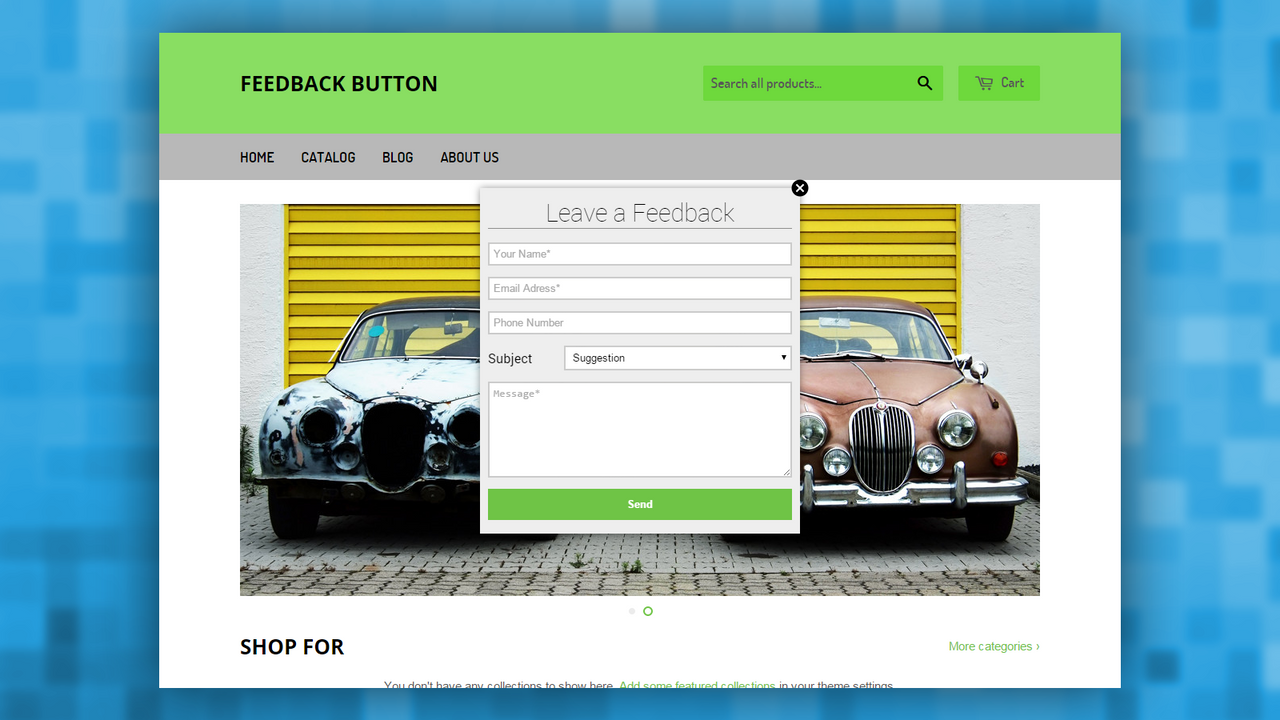Send the feedback form

click(640, 504)
